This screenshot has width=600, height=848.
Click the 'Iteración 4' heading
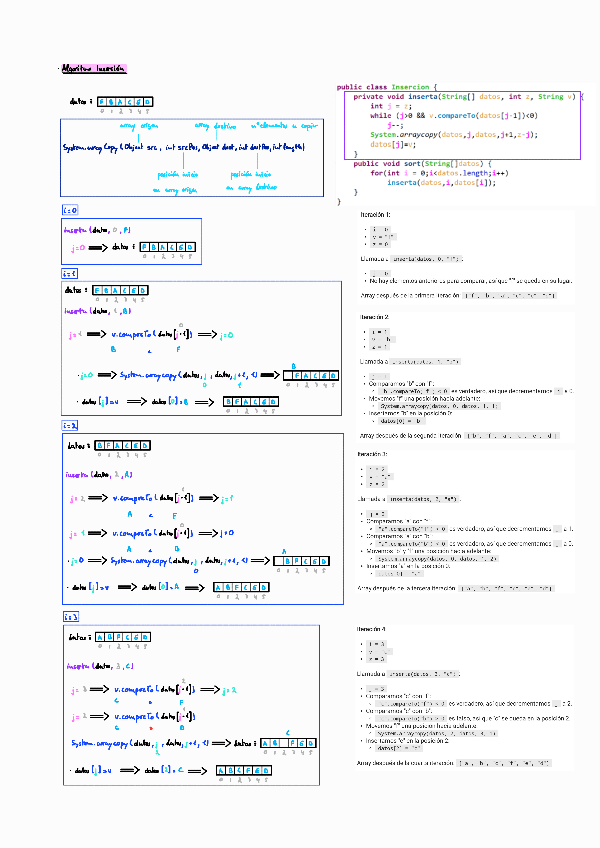point(371,630)
